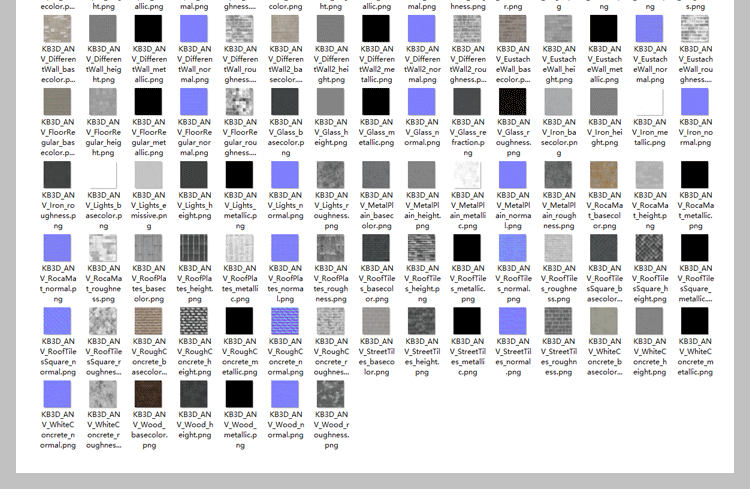This screenshot has width=750, height=502.
Task: Select the DifferentWall_basecolor texture thumbnail
Action: tap(57, 29)
